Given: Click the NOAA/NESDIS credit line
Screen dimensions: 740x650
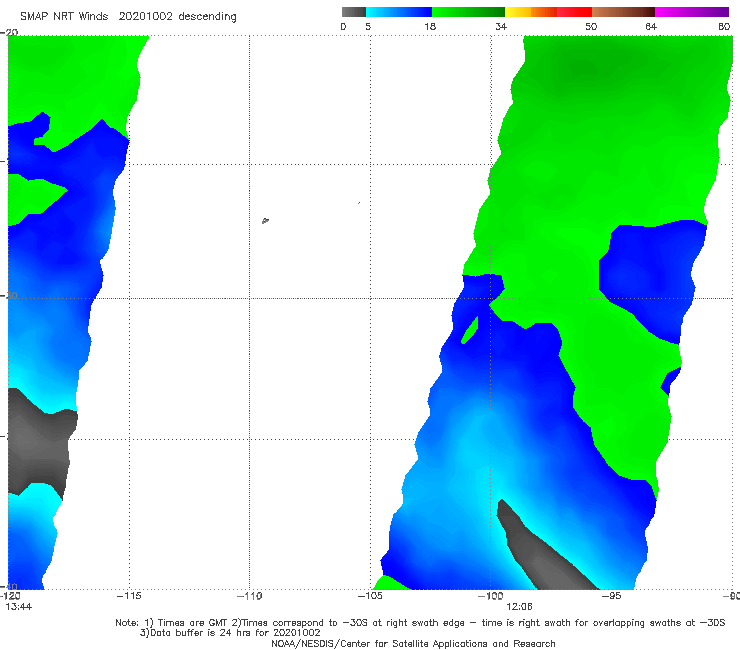Looking at the screenshot, I should (x=413, y=644).
